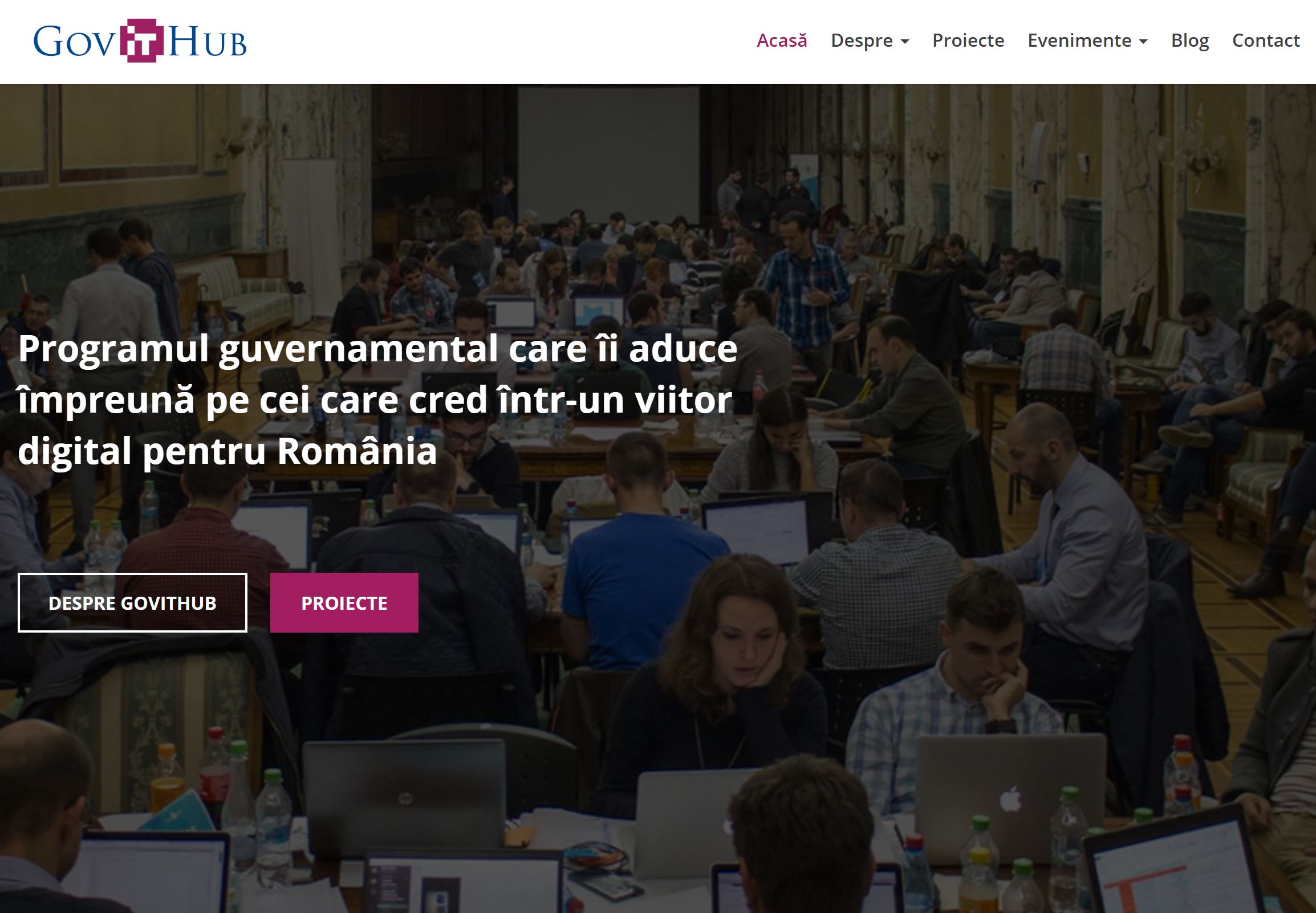Click the GovITHub logo in the header
Viewport: 1316px width, 913px height.
pos(140,40)
